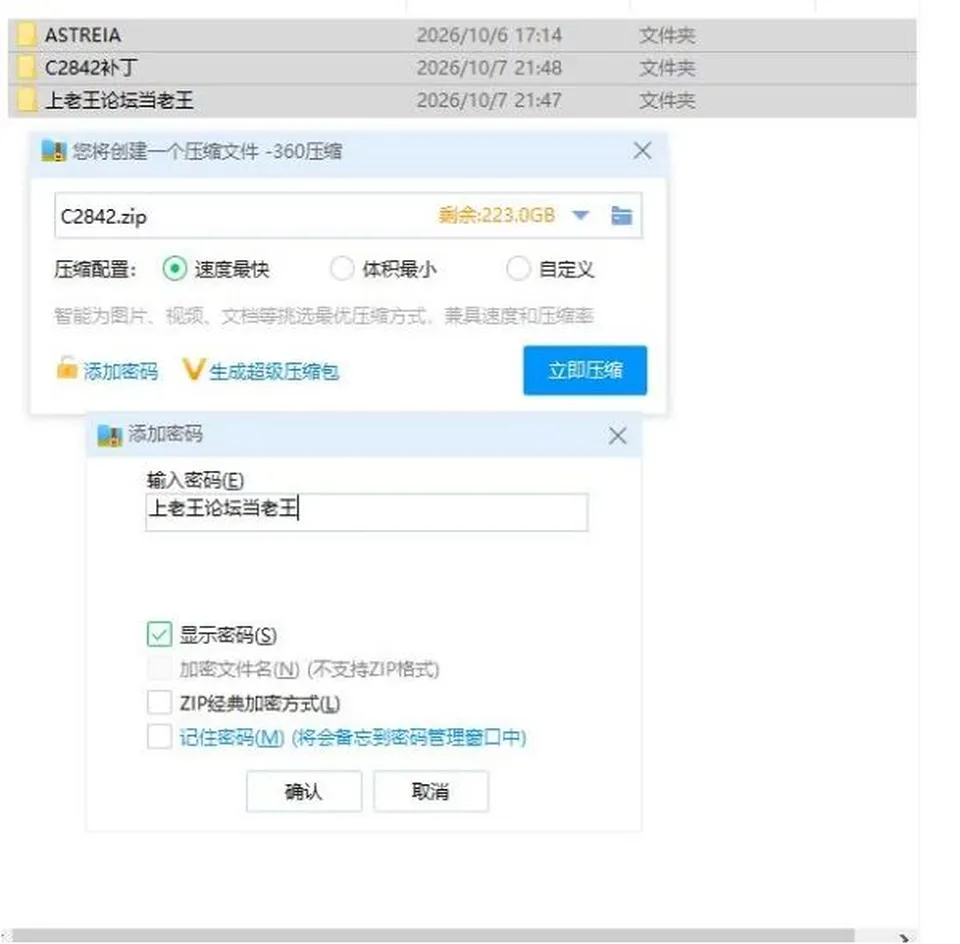Image resolution: width=960 pixels, height=944 pixels.
Task: Click the 剩余:223.0GB free space text
Action: (x=497, y=215)
